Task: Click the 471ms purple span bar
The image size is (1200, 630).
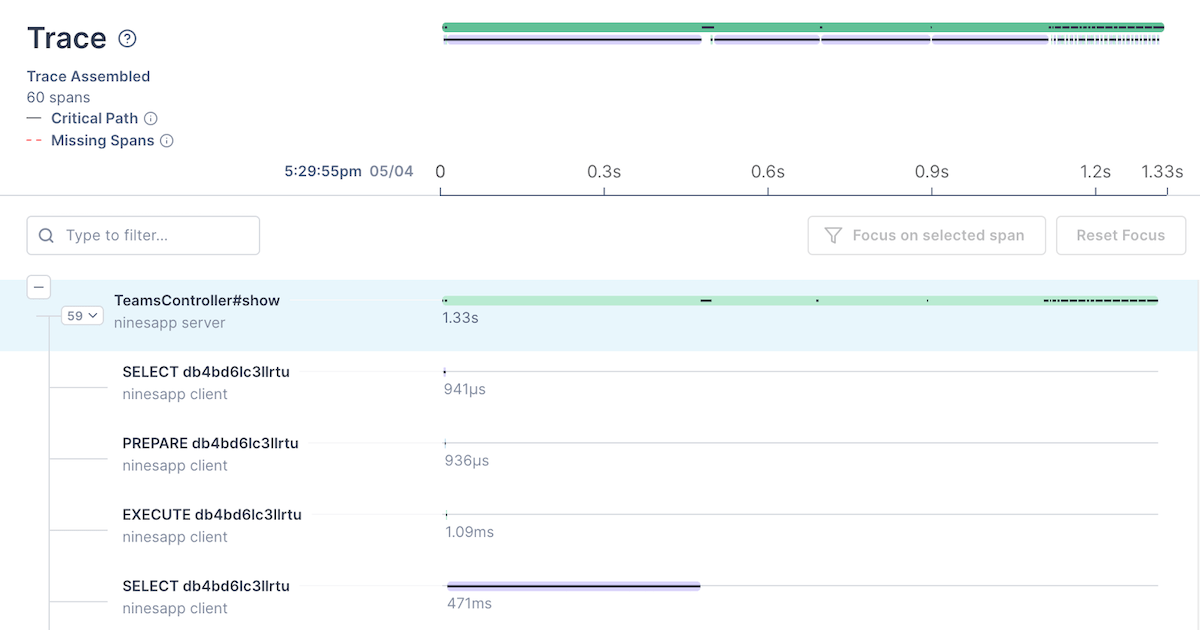Action: pyautogui.click(x=573, y=586)
